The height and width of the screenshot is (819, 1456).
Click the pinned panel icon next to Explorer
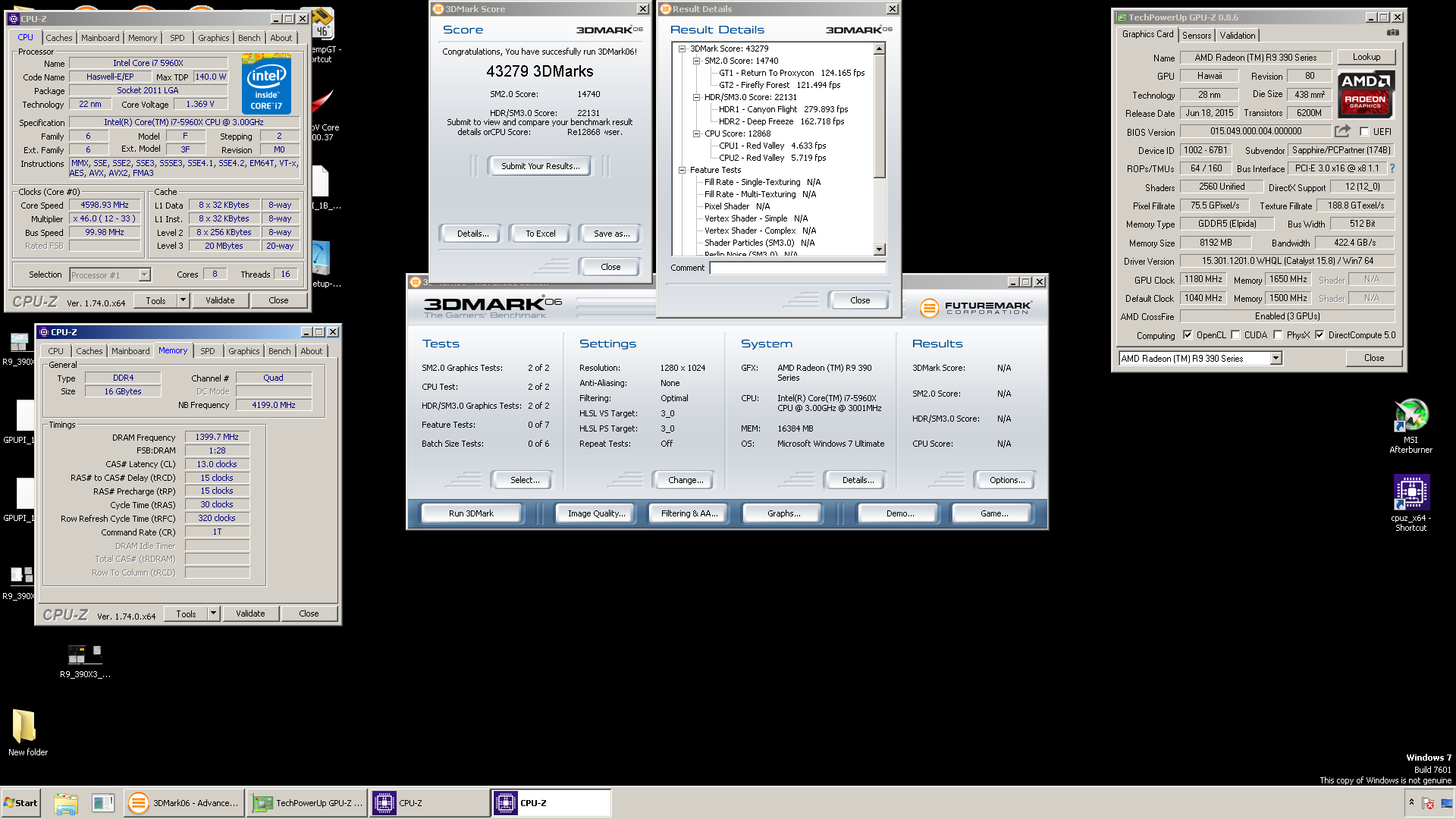102,802
